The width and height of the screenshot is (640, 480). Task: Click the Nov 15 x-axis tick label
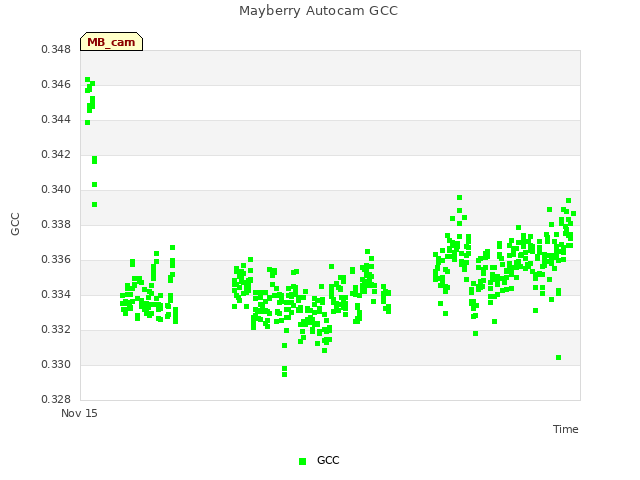coord(79,413)
